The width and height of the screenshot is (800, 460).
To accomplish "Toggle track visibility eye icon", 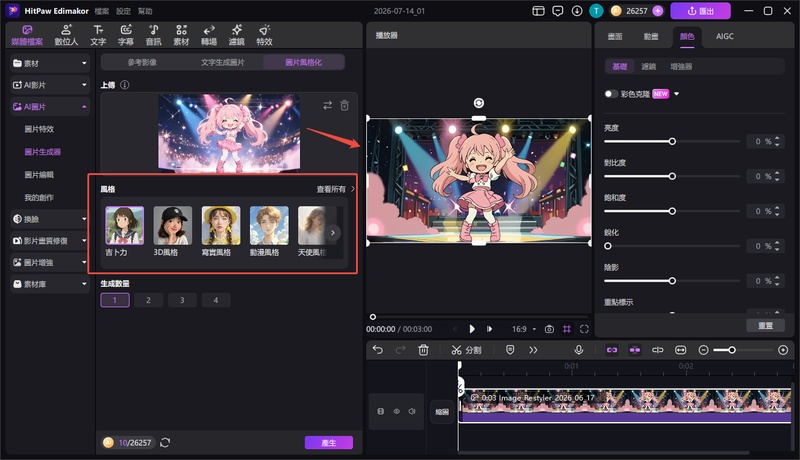I will point(396,411).
